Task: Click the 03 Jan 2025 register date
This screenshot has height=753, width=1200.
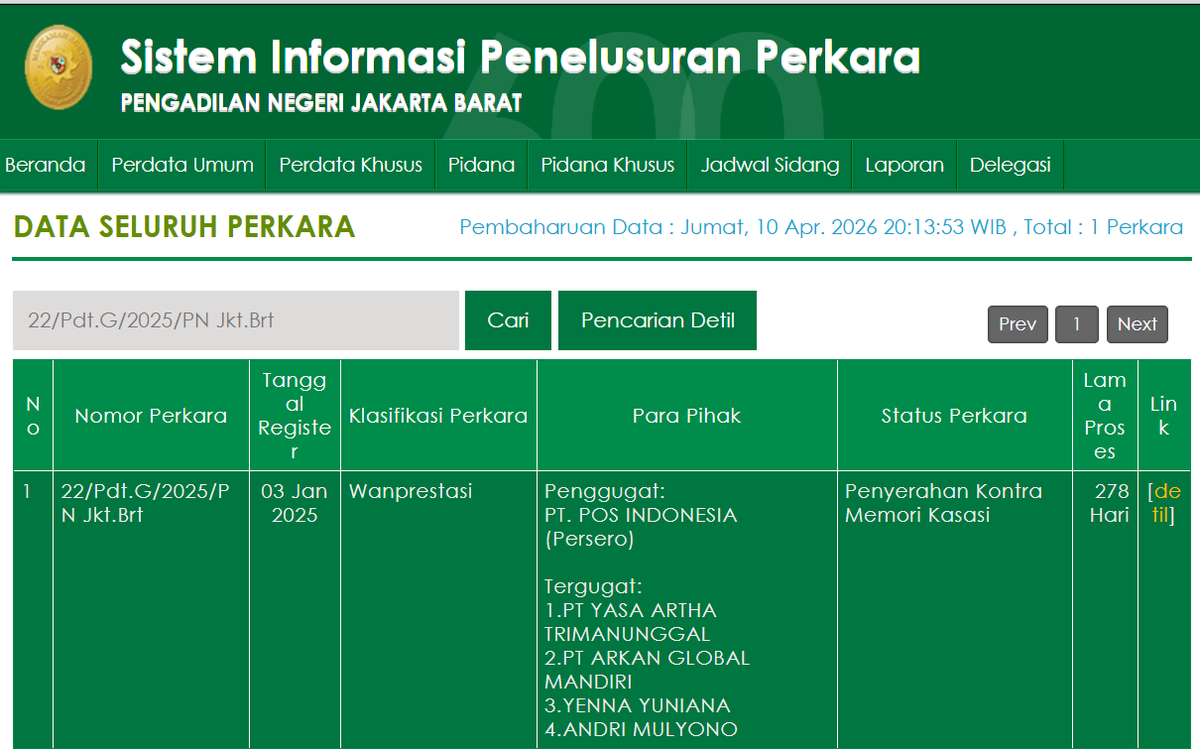Action: (295, 503)
